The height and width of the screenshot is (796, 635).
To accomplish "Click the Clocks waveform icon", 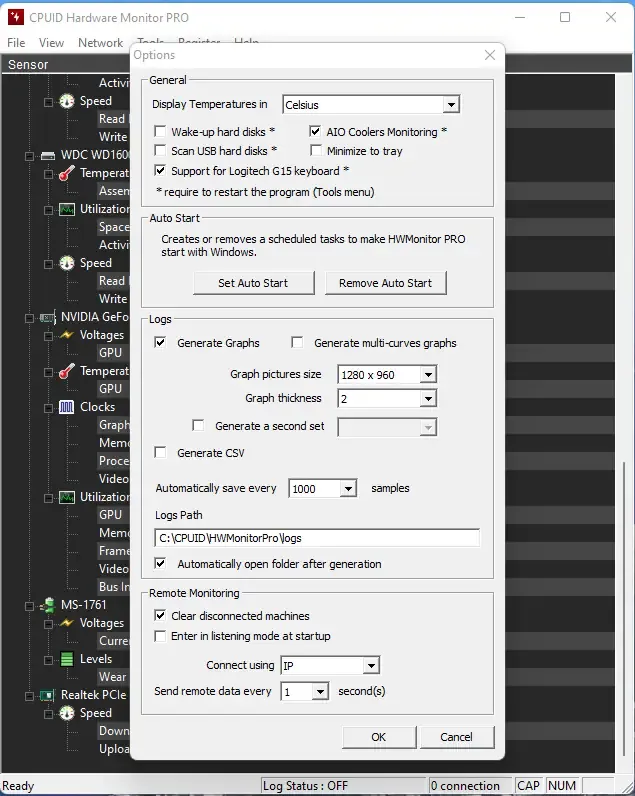I will pos(66,407).
